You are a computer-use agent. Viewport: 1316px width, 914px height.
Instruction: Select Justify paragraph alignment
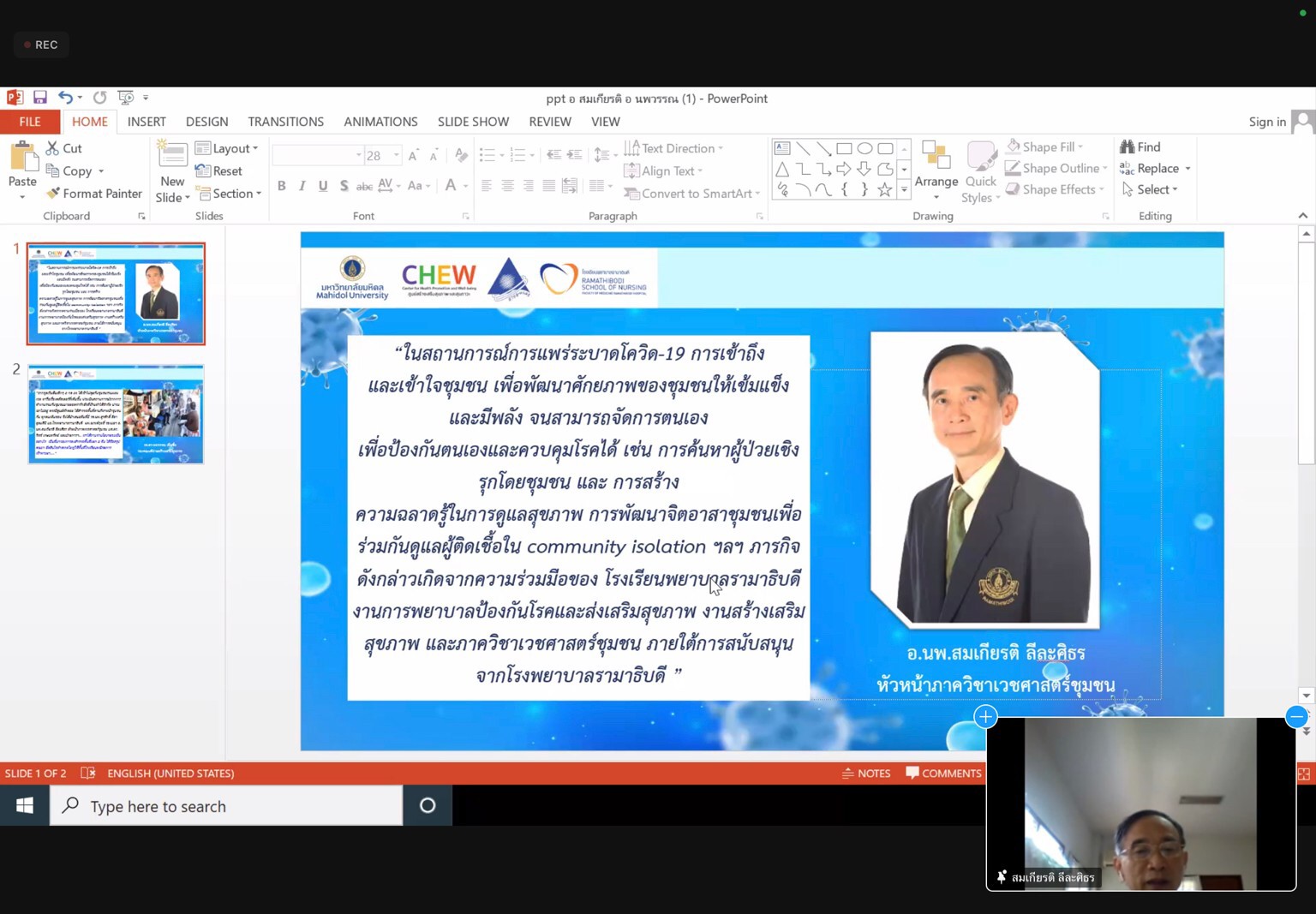click(x=548, y=186)
